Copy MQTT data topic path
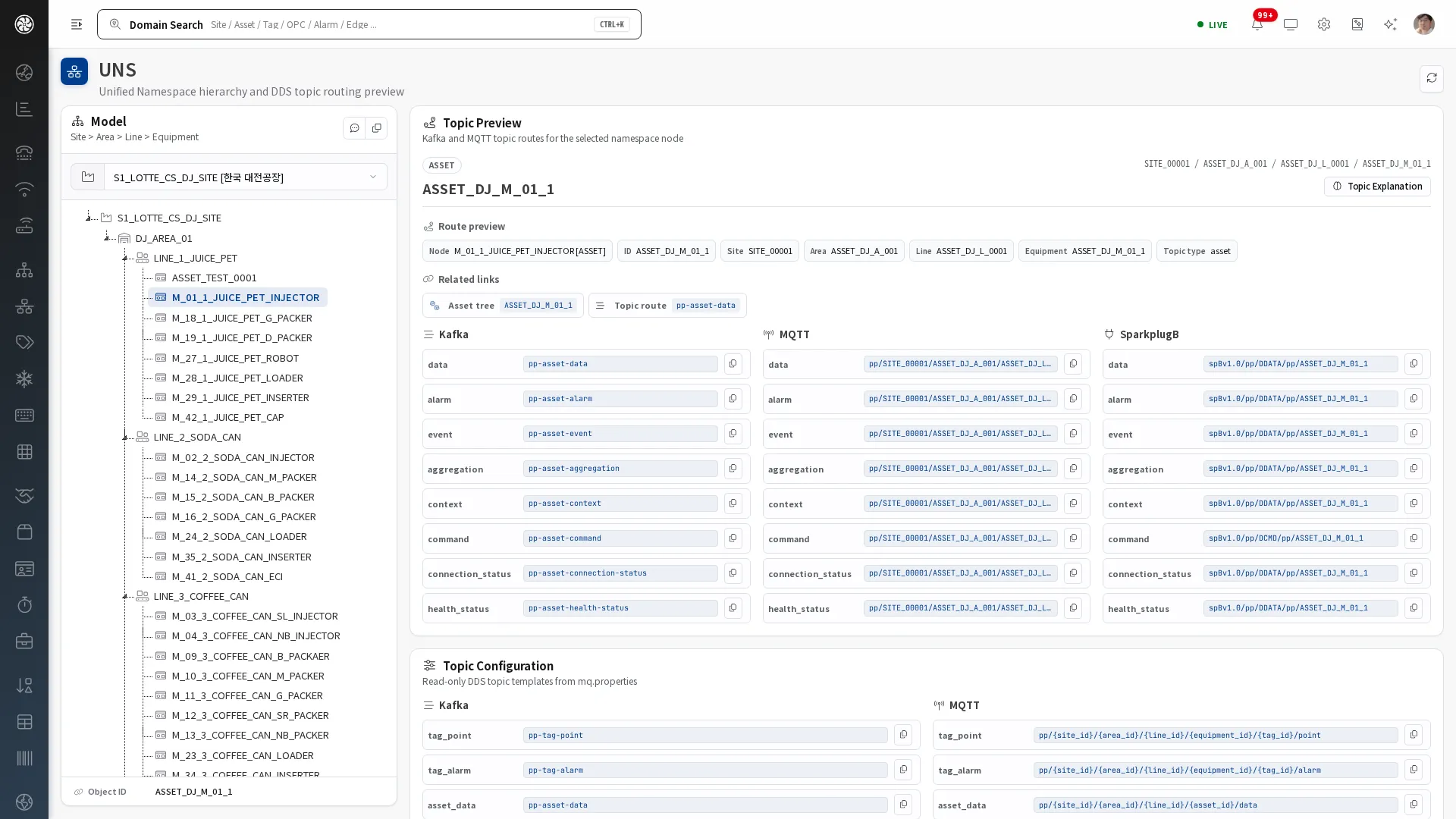 pos(1073,364)
